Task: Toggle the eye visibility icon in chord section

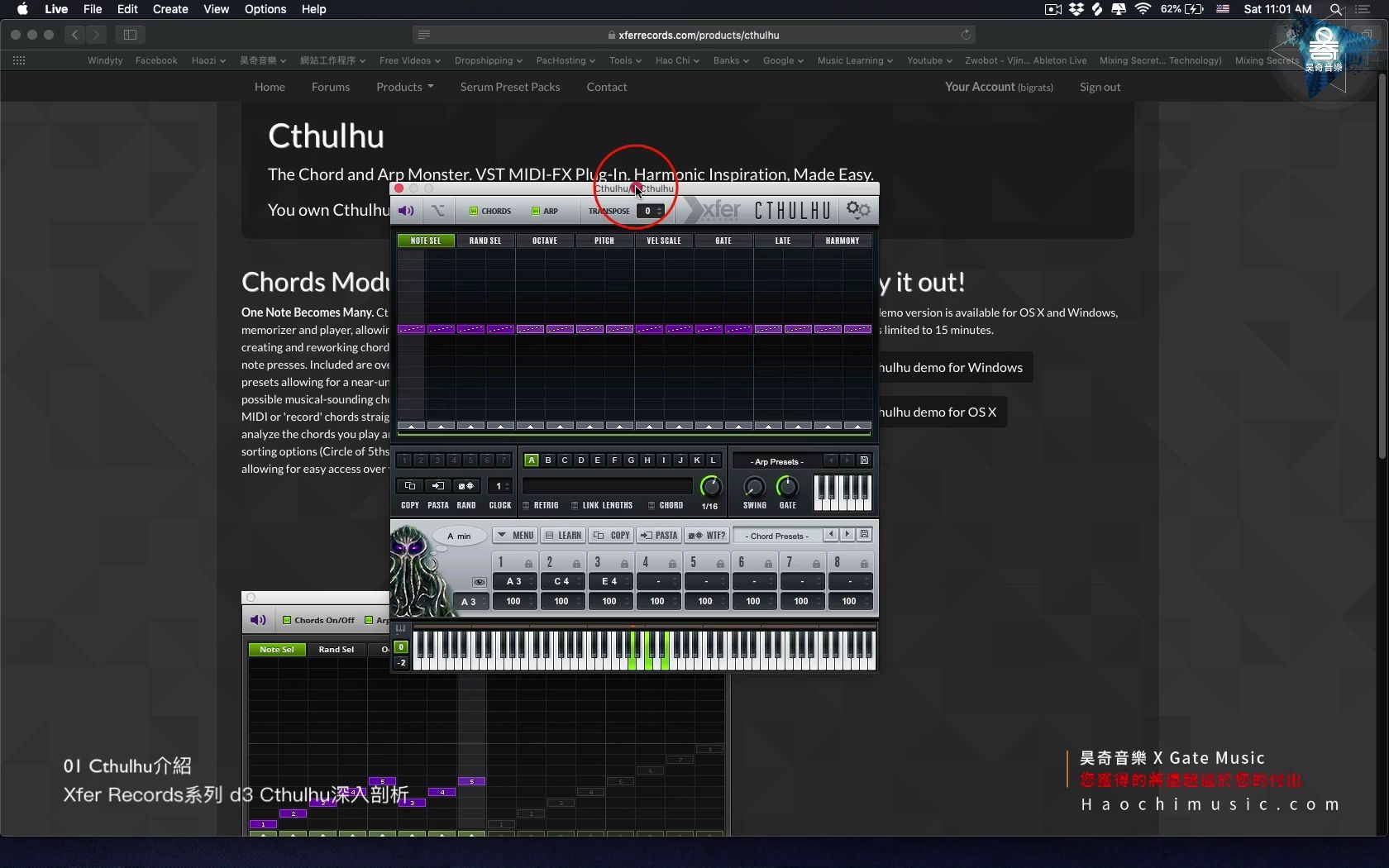Action: click(x=479, y=582)
